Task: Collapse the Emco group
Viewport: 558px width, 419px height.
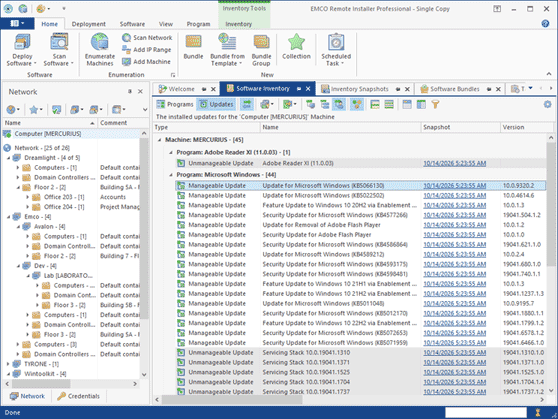Action: (x=8, y=216)
